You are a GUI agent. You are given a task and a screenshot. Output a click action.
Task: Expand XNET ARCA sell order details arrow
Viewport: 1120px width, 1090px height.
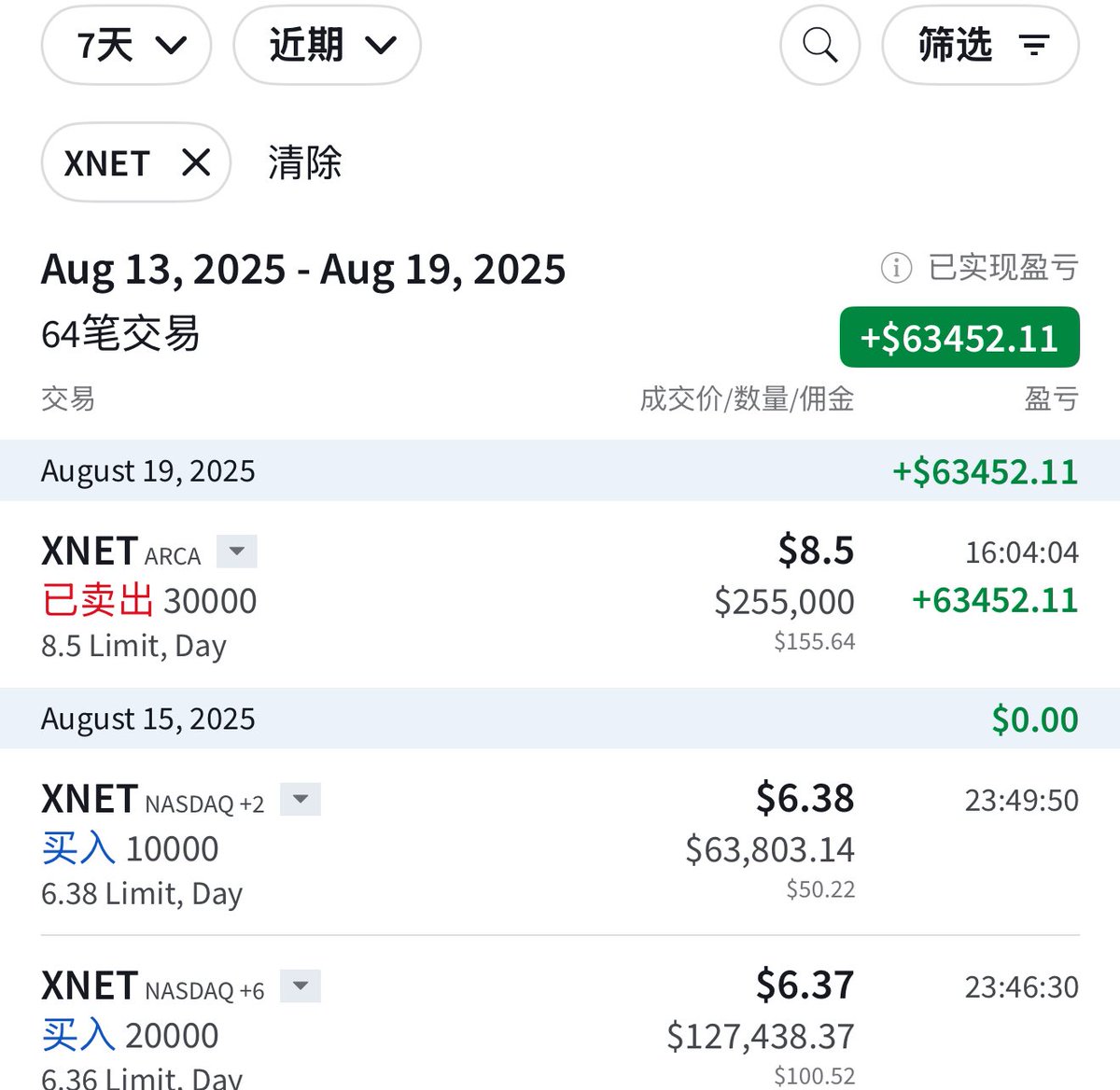pos(237,552)
